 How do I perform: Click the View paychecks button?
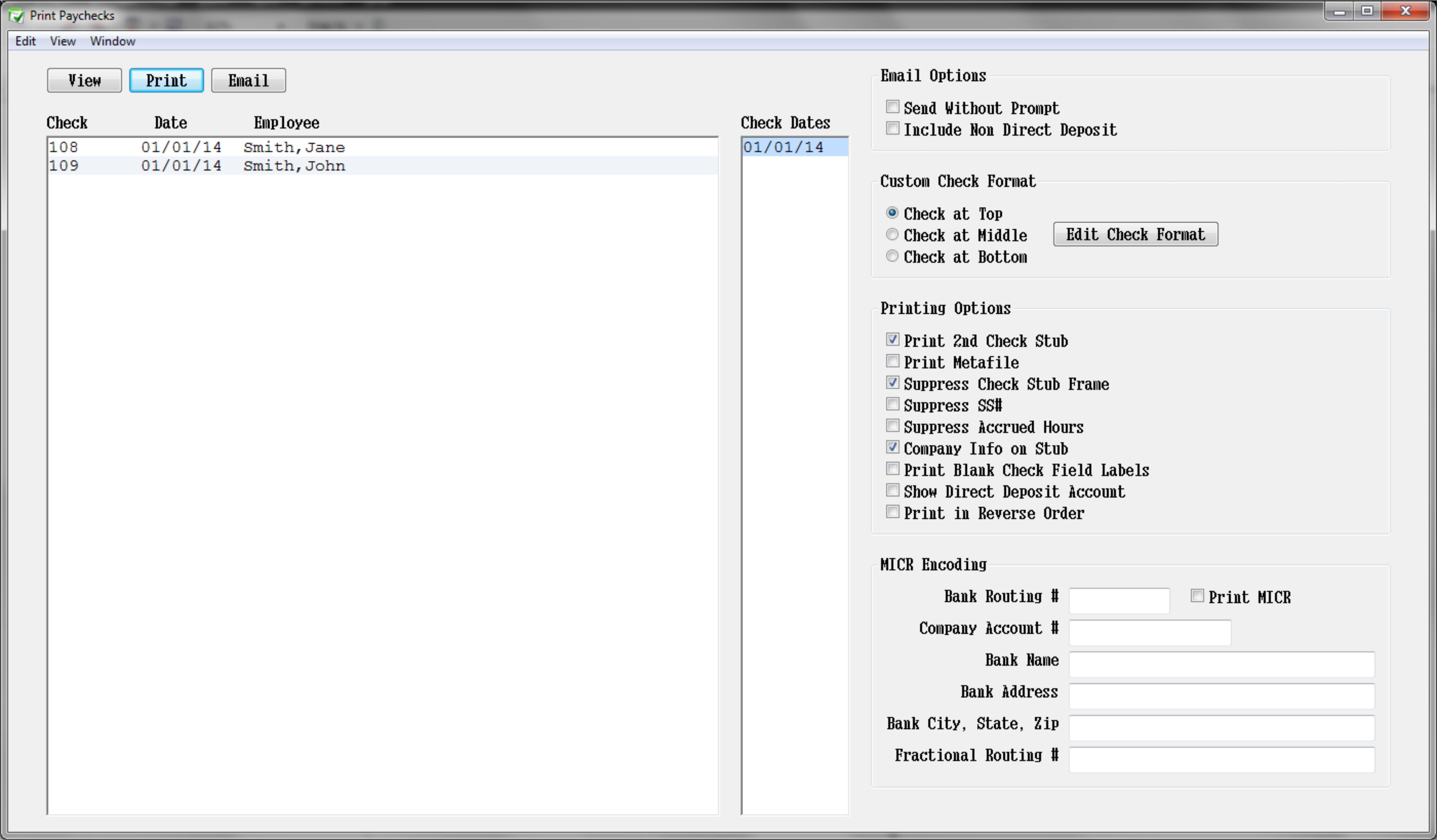coord(84,80)
